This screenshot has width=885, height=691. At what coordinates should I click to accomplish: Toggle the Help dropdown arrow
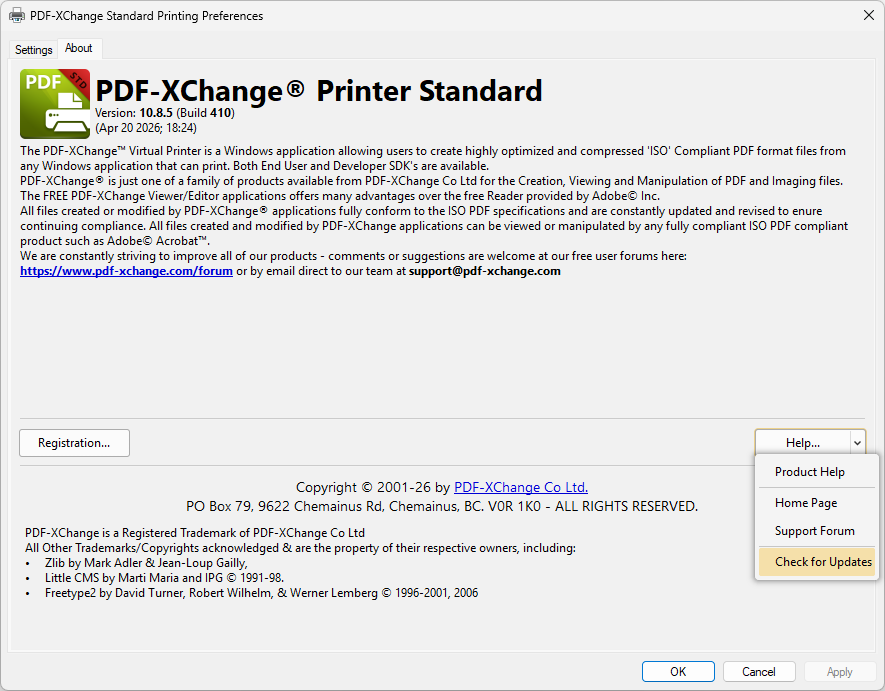[x=857, y=443]
